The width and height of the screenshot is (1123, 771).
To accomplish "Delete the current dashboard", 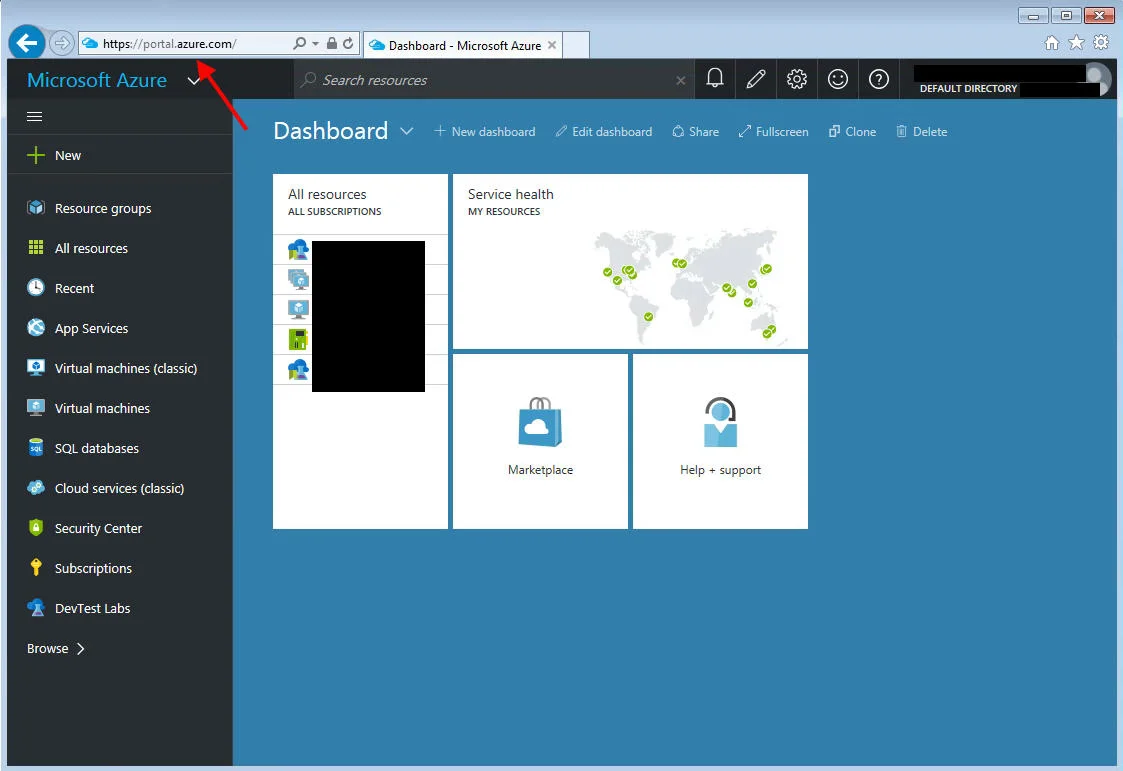I will pyautogui.click(x=922, y=132).
